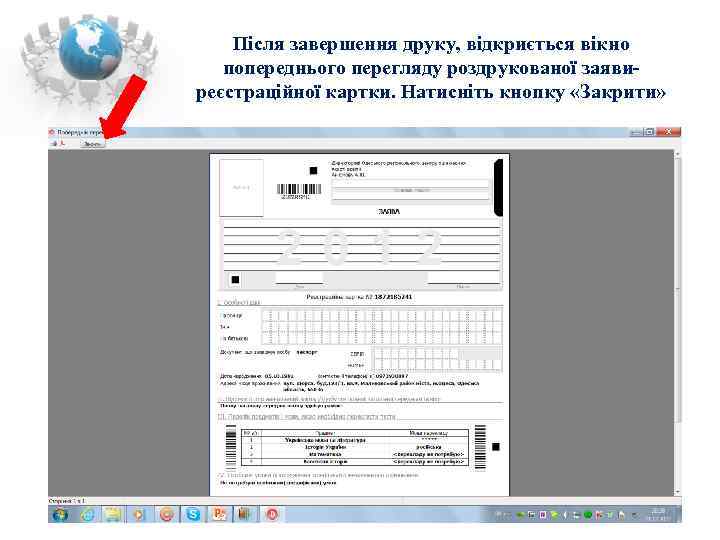Close the preview window with the red X
The width and height of the screenshot is (720, 540).
(x=669, y=132)
